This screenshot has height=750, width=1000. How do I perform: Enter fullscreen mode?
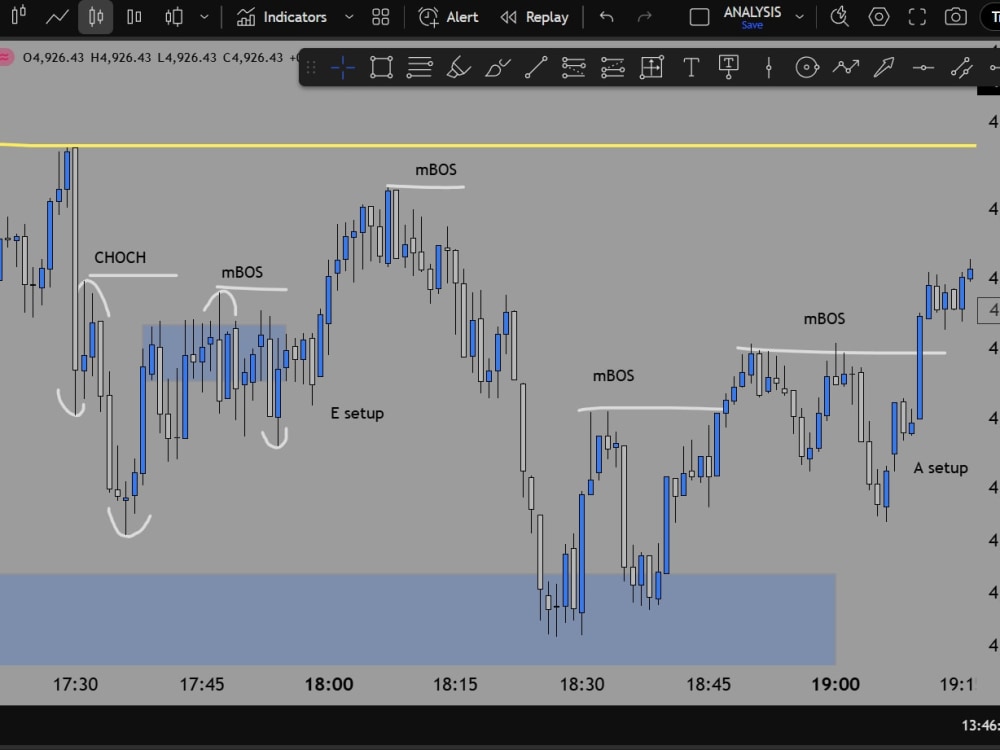coord(917,17)
